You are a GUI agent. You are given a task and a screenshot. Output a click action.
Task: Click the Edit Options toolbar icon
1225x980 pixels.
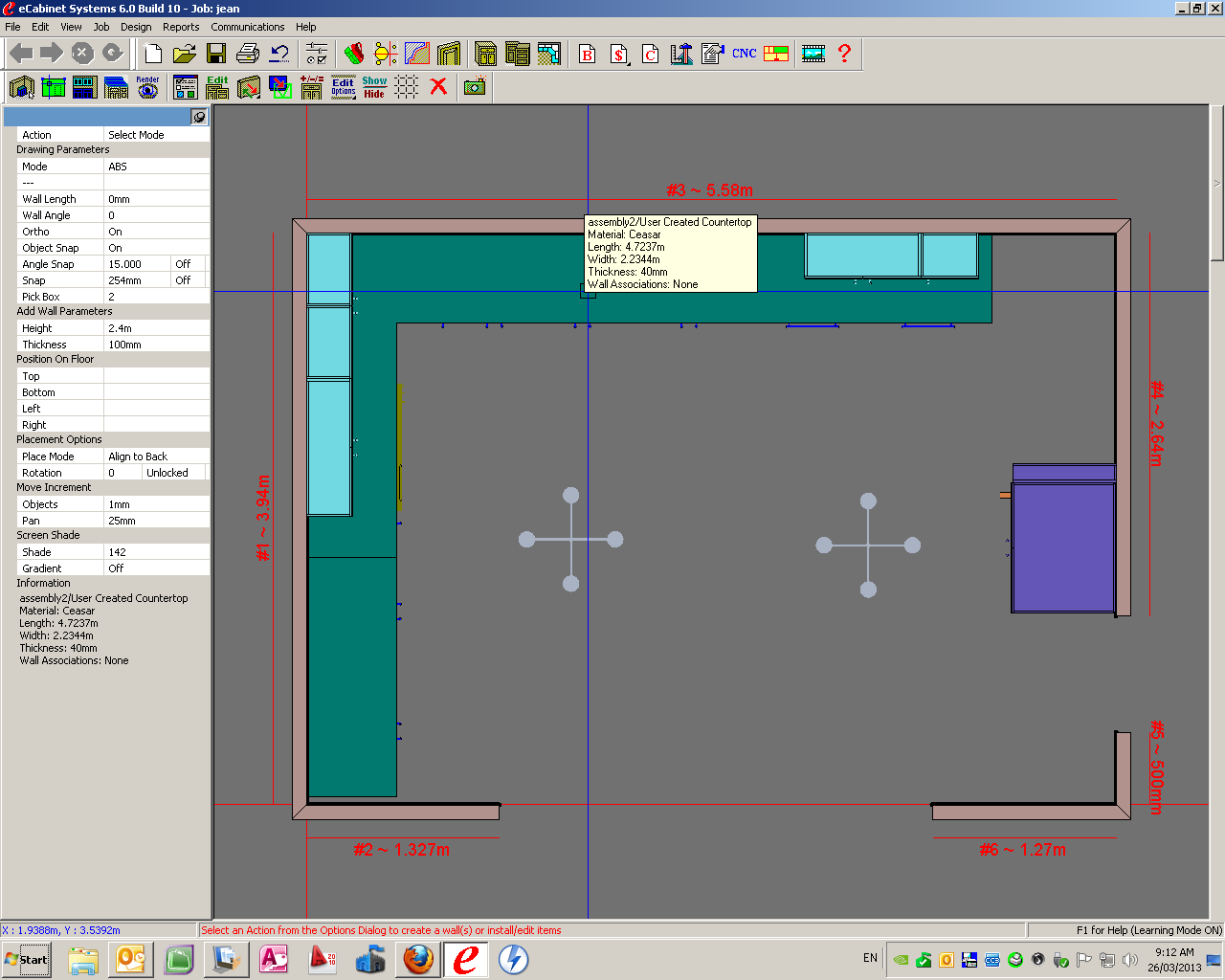(x=344, y=88)
